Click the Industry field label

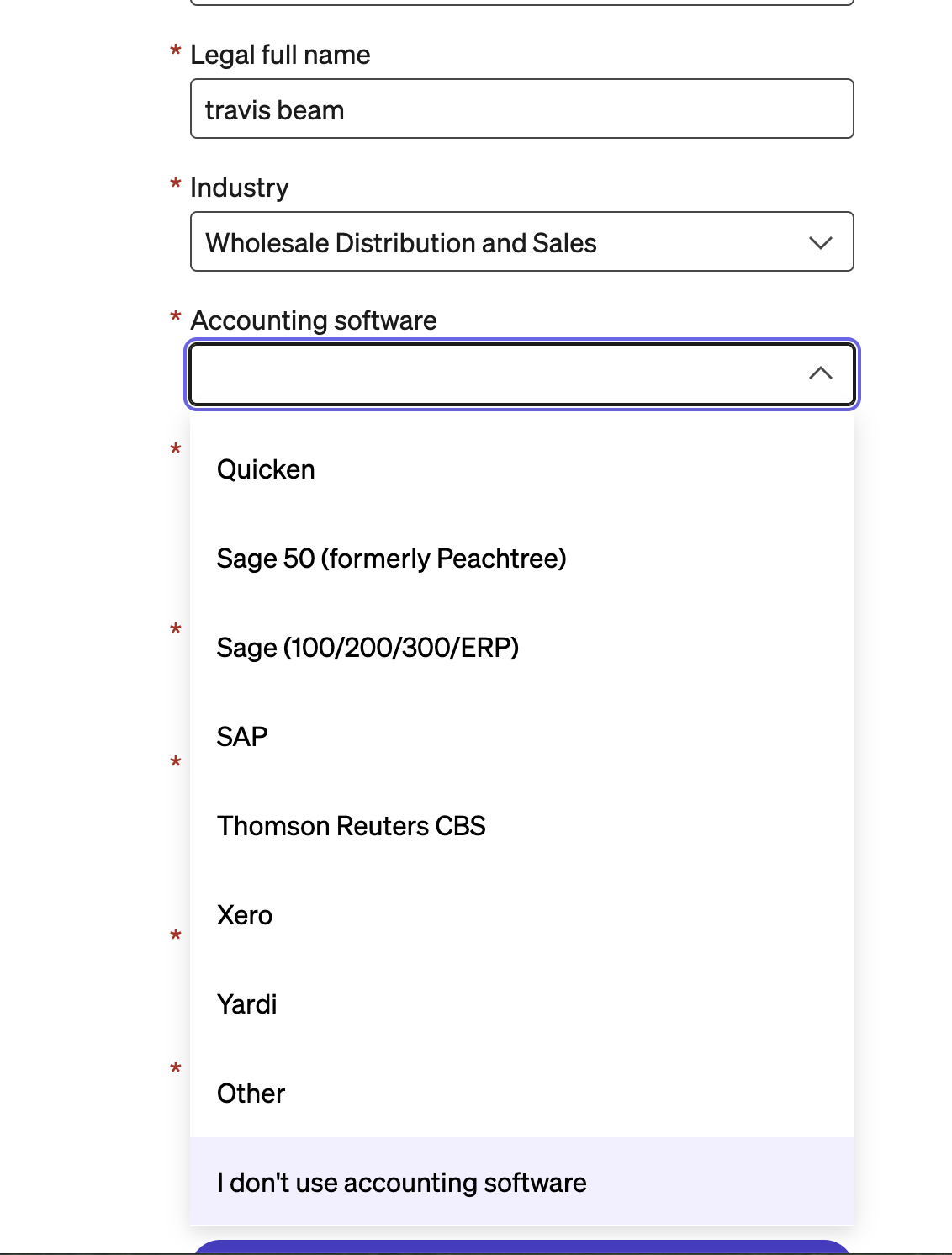pos(240,188)
